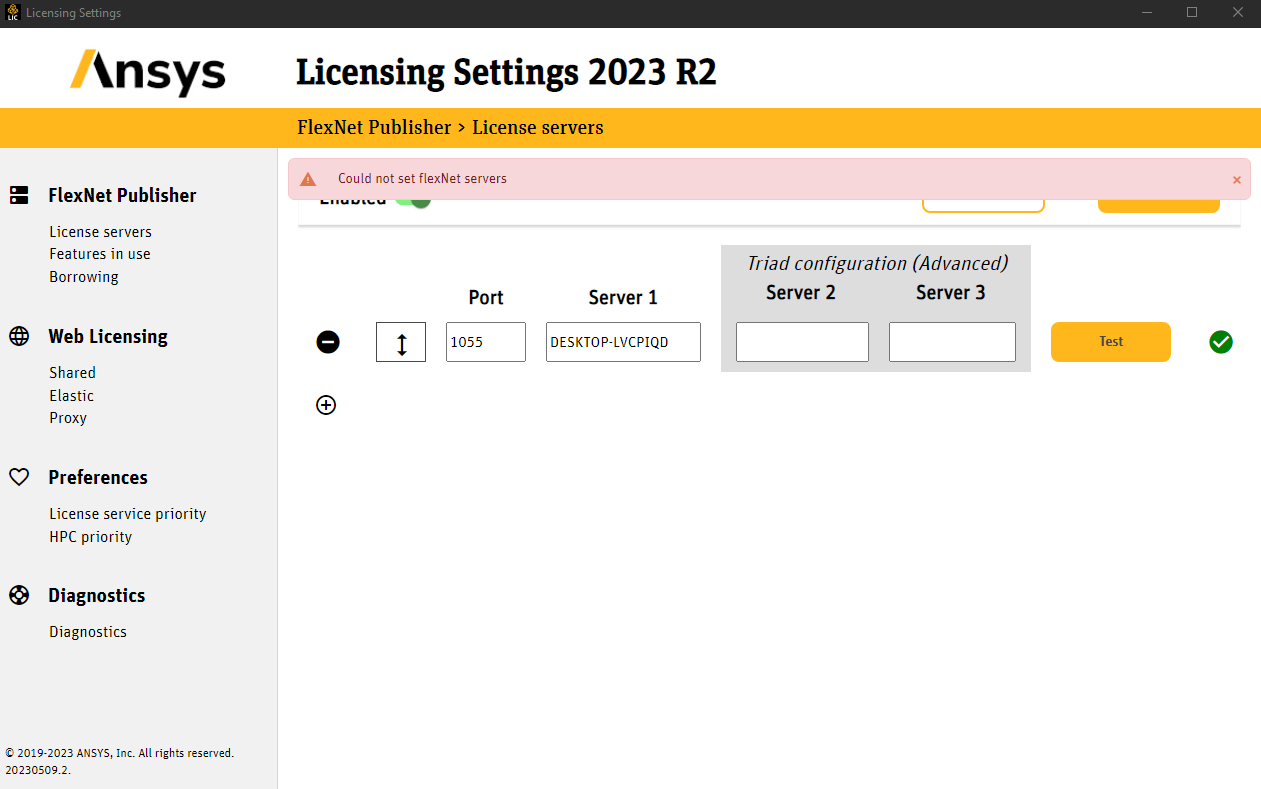
Task: Click the empty Server 3 field
Action: click(x=952, y=342)
